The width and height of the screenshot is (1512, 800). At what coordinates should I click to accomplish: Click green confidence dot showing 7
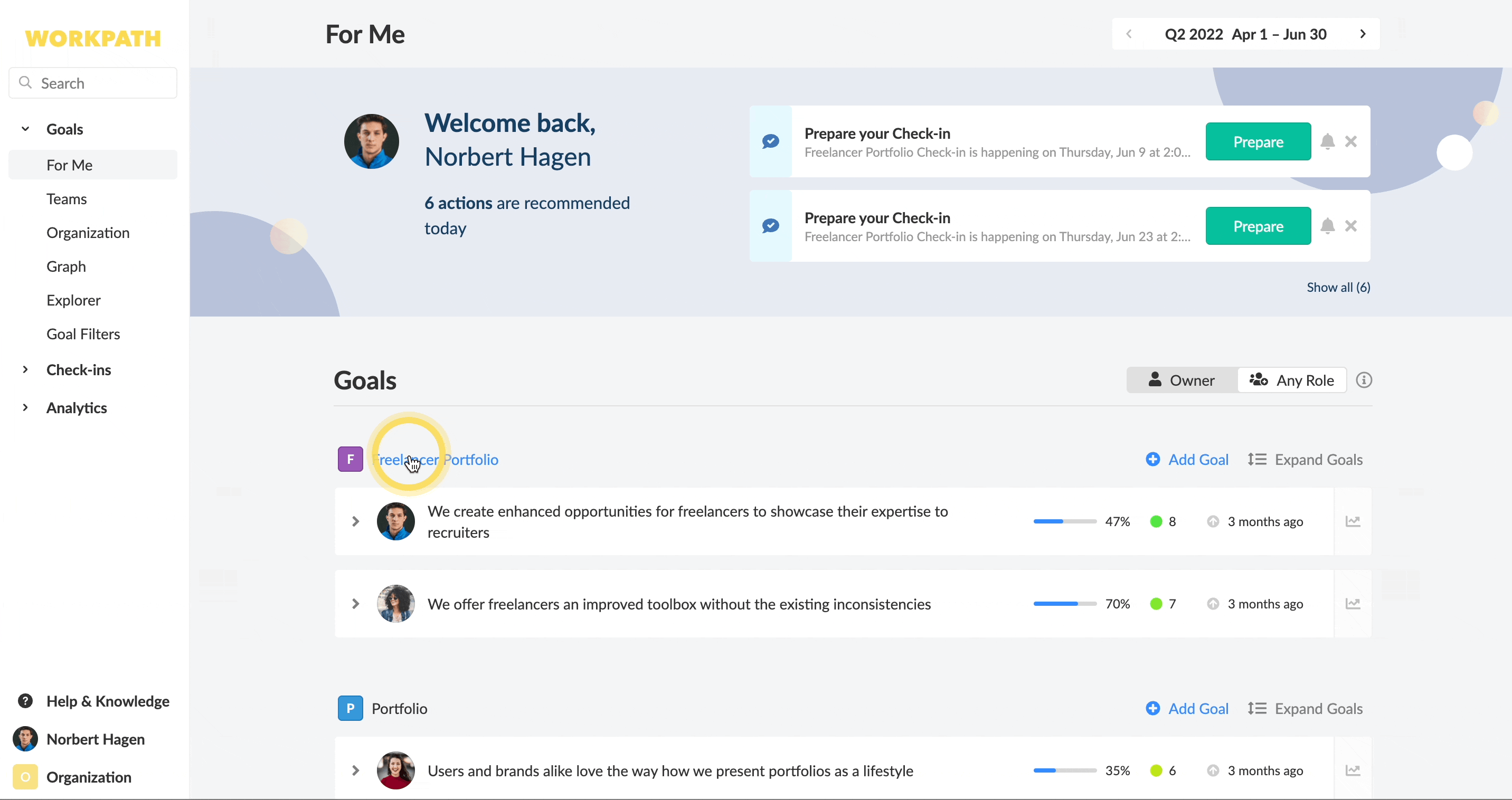point(1156,604)
